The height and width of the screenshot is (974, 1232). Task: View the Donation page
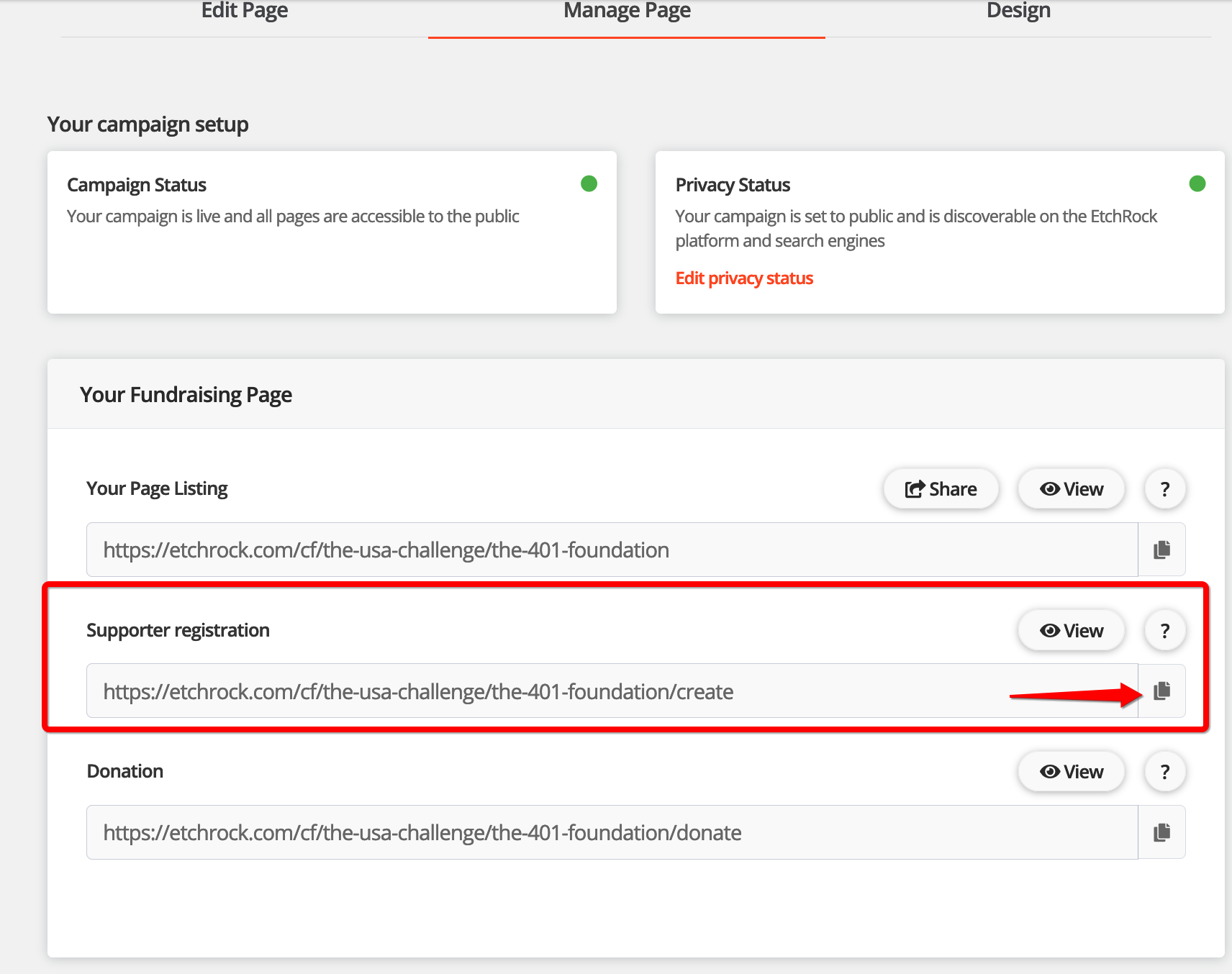coord(1071,772)
